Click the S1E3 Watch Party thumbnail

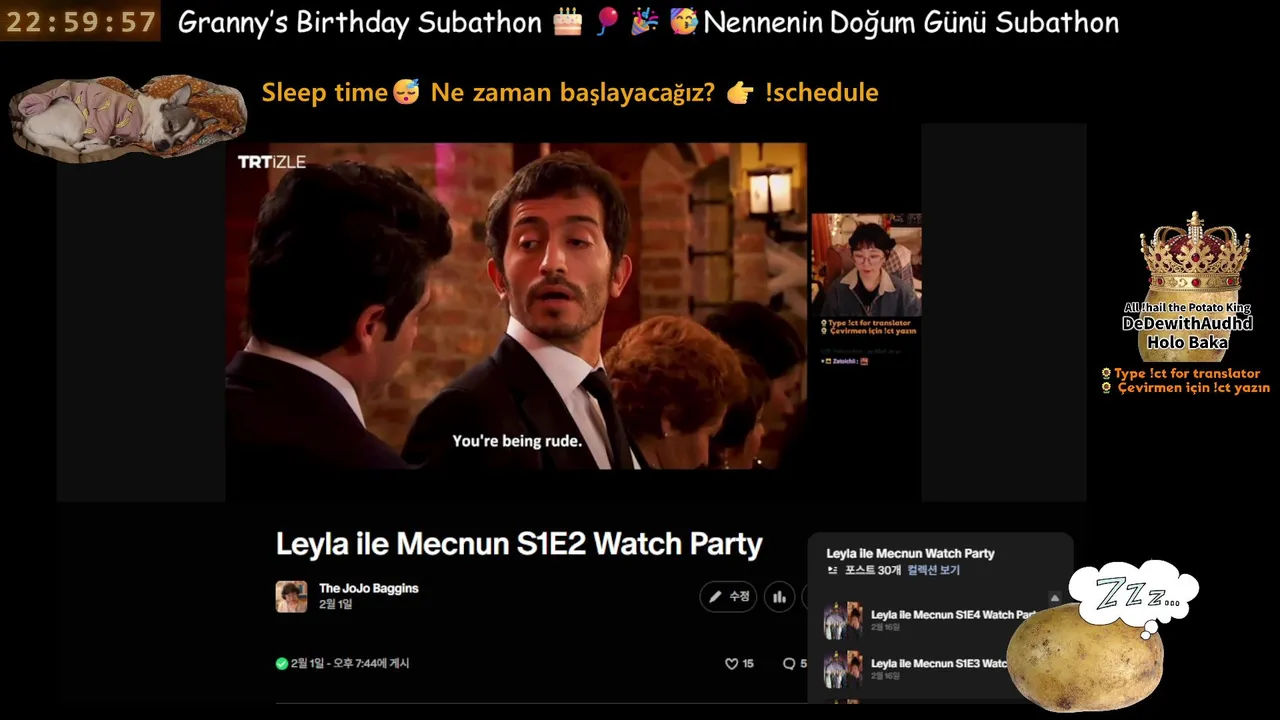(x=843, y=669)
